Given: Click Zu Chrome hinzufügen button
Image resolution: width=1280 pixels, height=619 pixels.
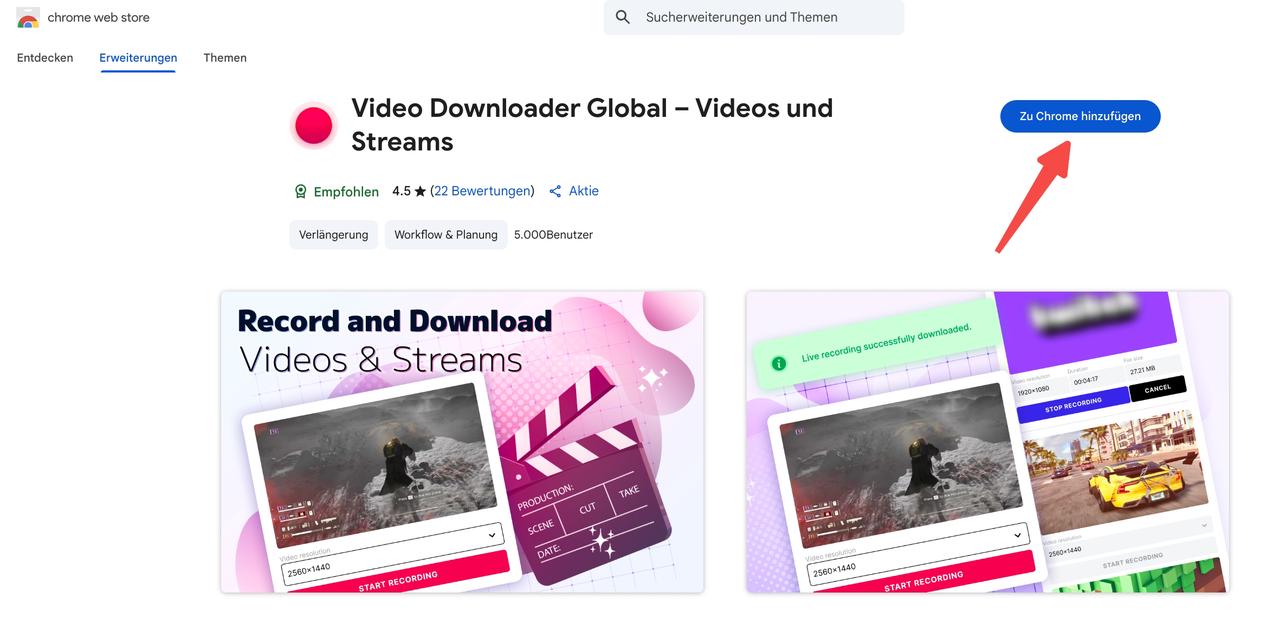Looking at the screenshot, I should tap(1080, 116).
